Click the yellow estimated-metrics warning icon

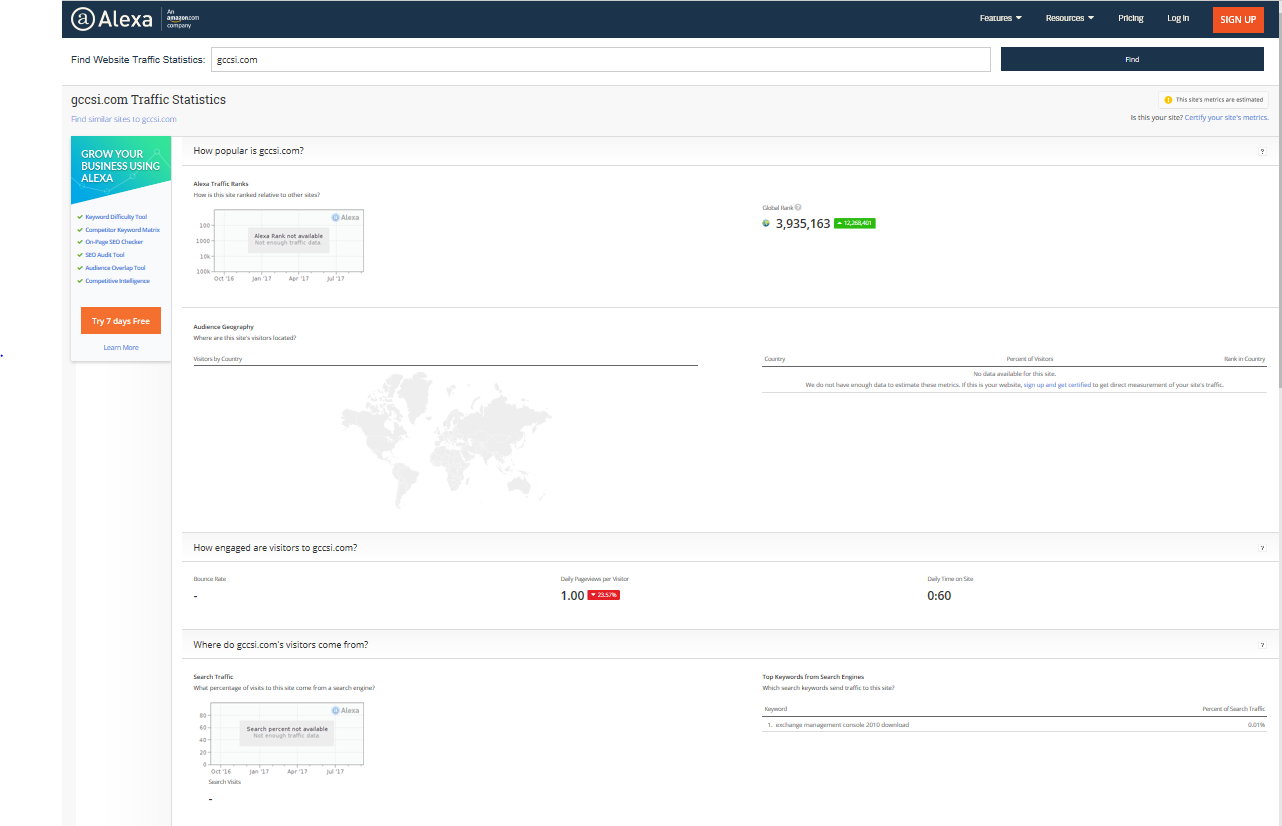1168,100
